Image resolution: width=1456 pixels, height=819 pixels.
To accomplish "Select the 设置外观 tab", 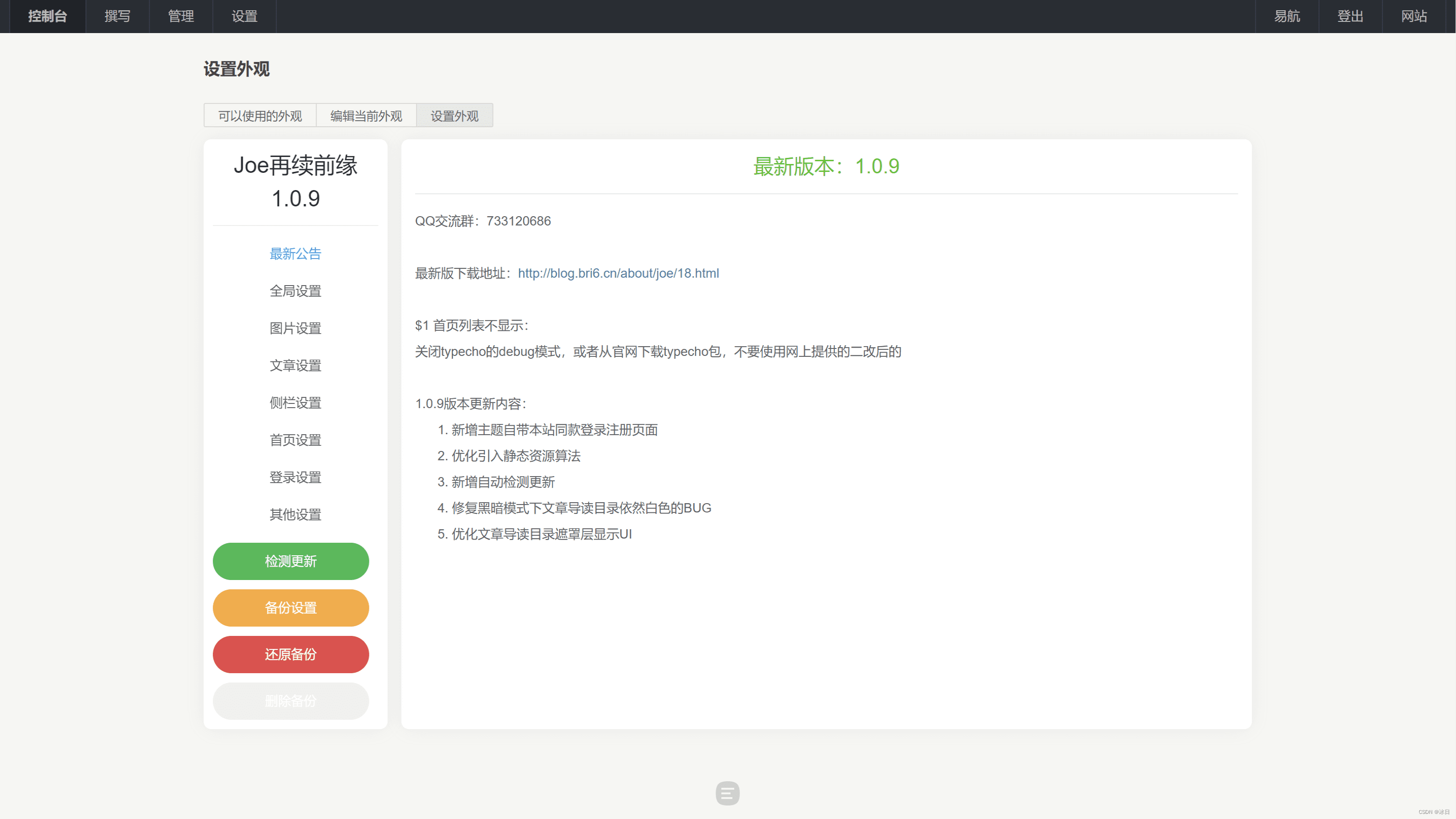I will point(454,116).
